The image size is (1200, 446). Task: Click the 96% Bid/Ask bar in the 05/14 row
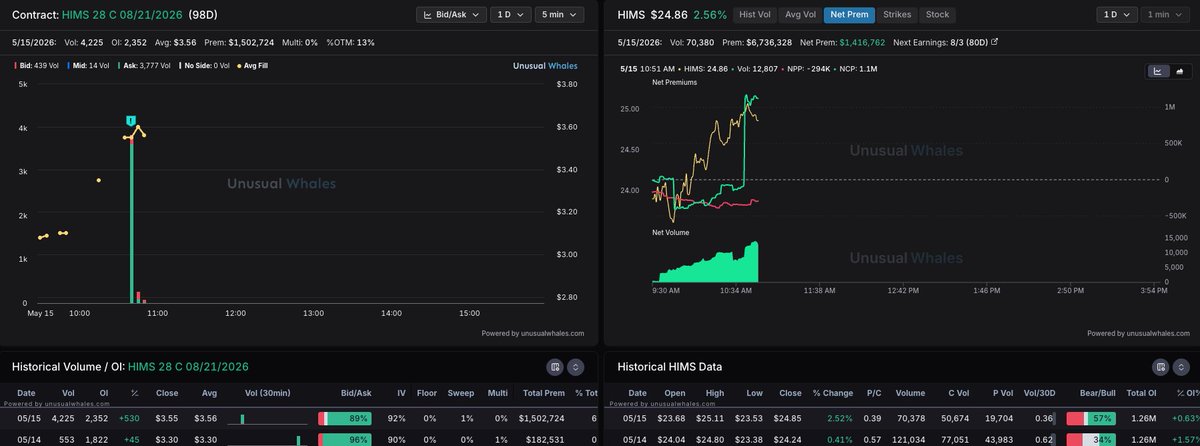pos(345,439)
